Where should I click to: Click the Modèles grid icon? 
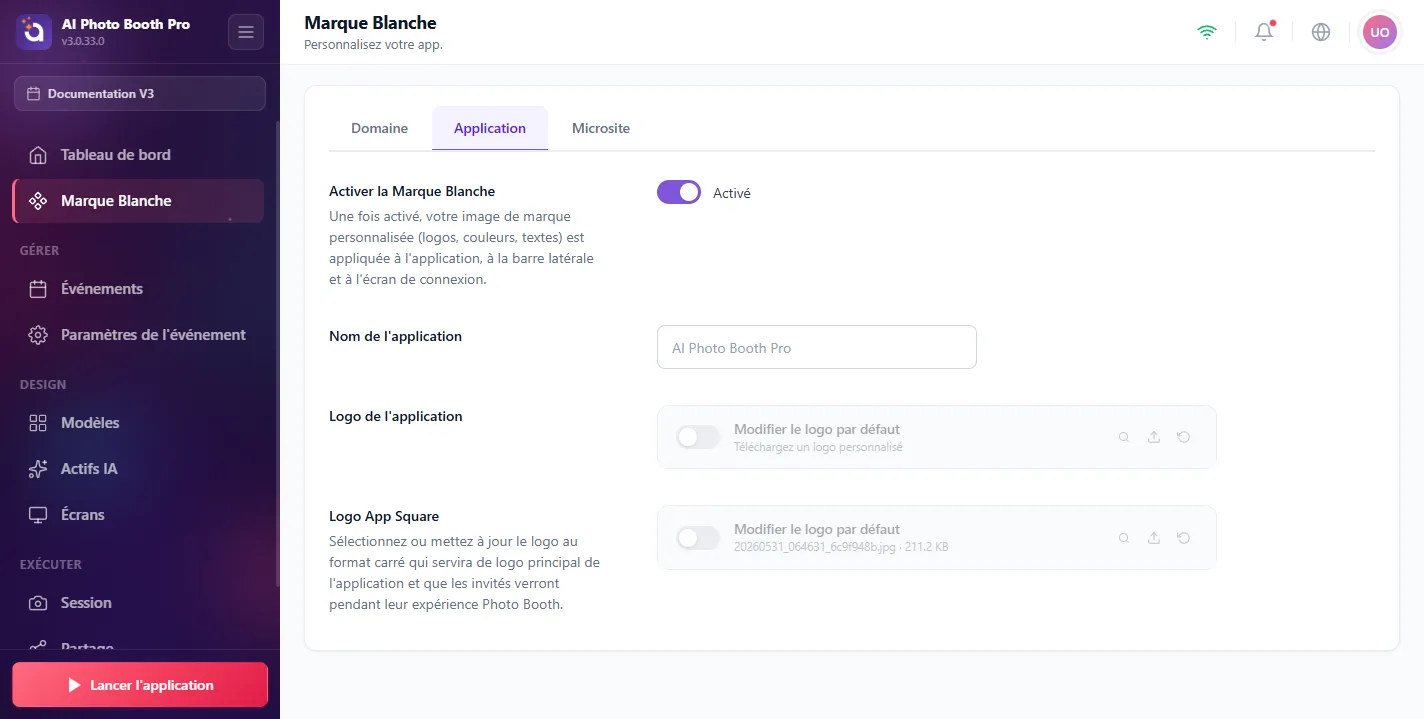click(38, 423)
